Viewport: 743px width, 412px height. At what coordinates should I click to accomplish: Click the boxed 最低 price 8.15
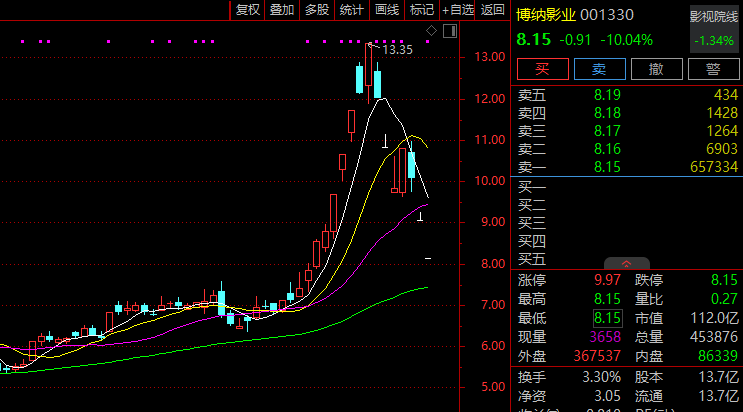coord(607,318)
